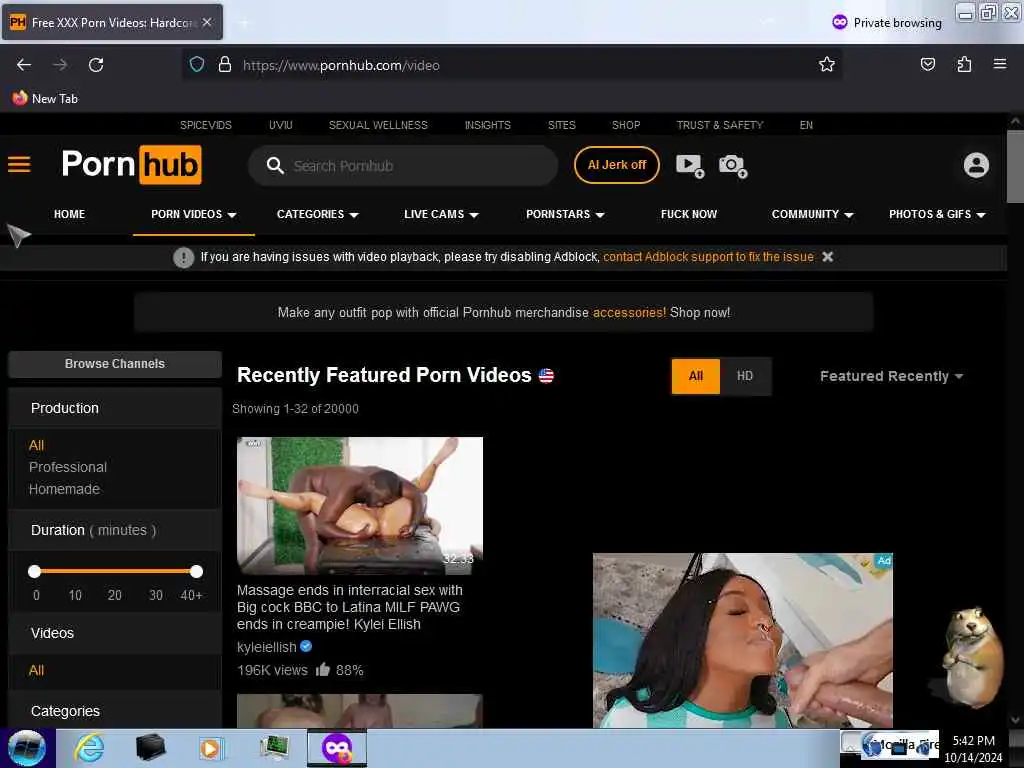Click the merchandise accessories link
The height and width of the screenshot is (768, 1024).
point(630,312)
